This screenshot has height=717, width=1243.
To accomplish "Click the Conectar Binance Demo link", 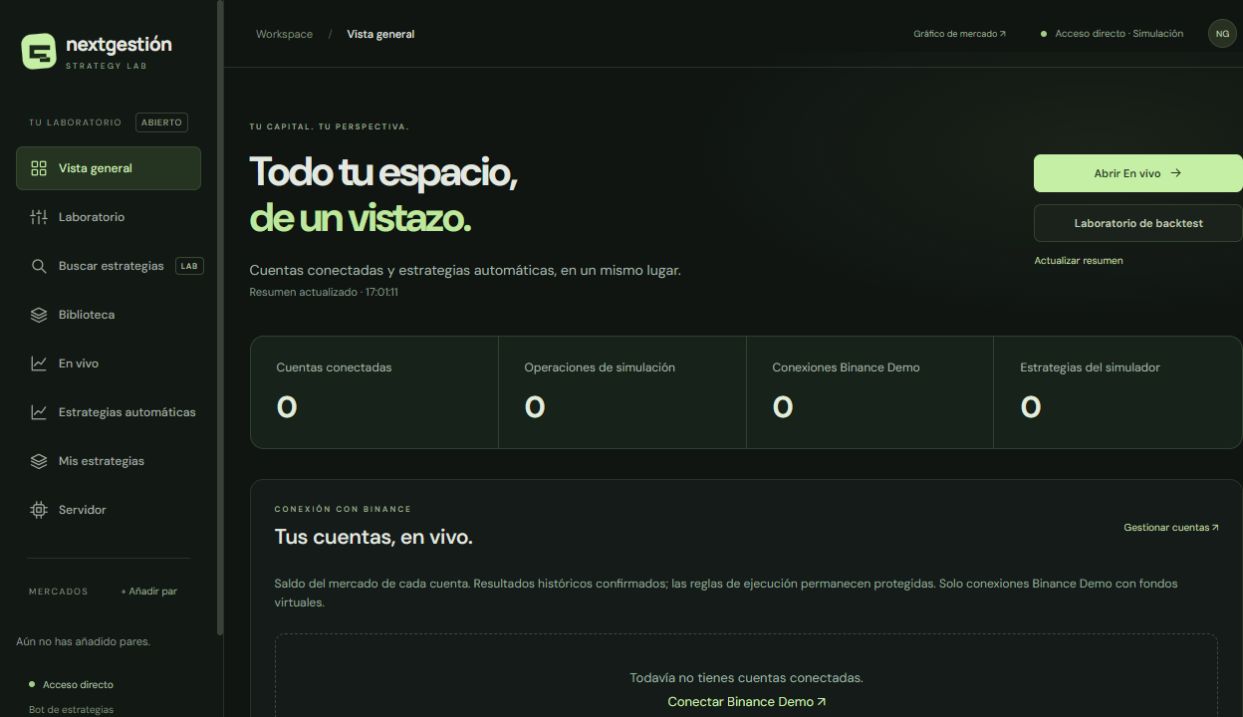I will click(x=746, y=702).
